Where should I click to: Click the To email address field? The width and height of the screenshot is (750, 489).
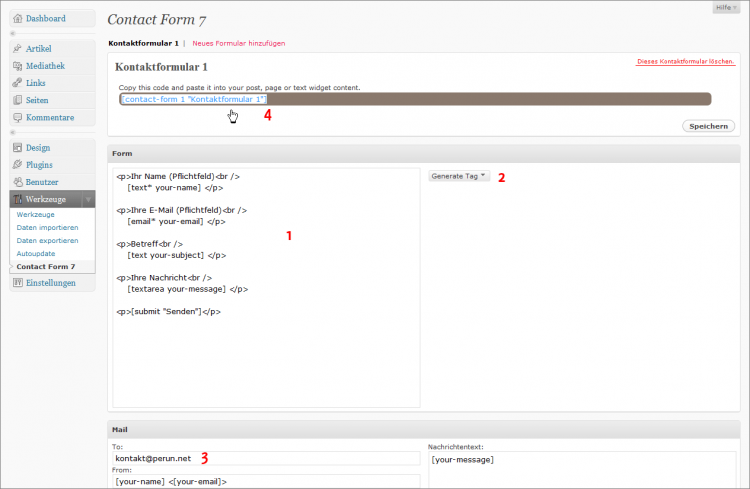[x=265, y=458]
